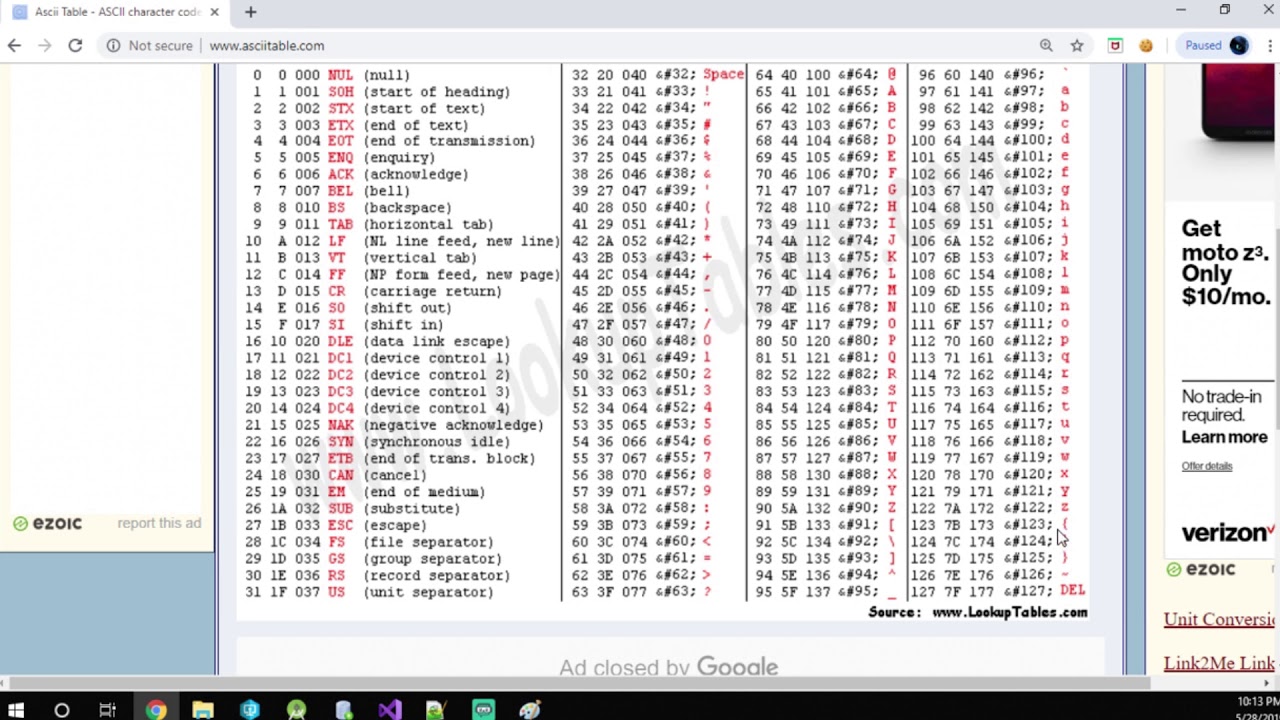Open Task View in the taskbar
This screenshot has width=1280, height=720.
click(x=108, y=710)
